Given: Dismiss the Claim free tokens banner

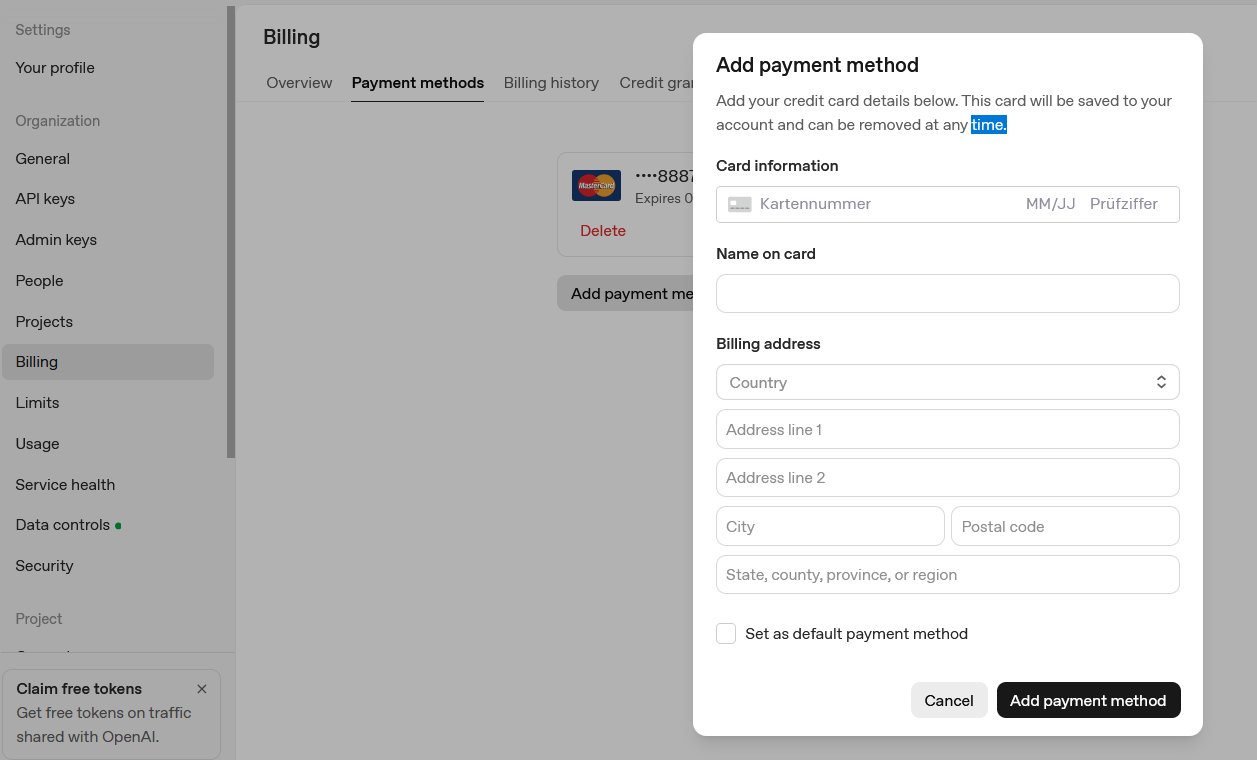Looking at the screenshot, I should (x=202, y=689).
